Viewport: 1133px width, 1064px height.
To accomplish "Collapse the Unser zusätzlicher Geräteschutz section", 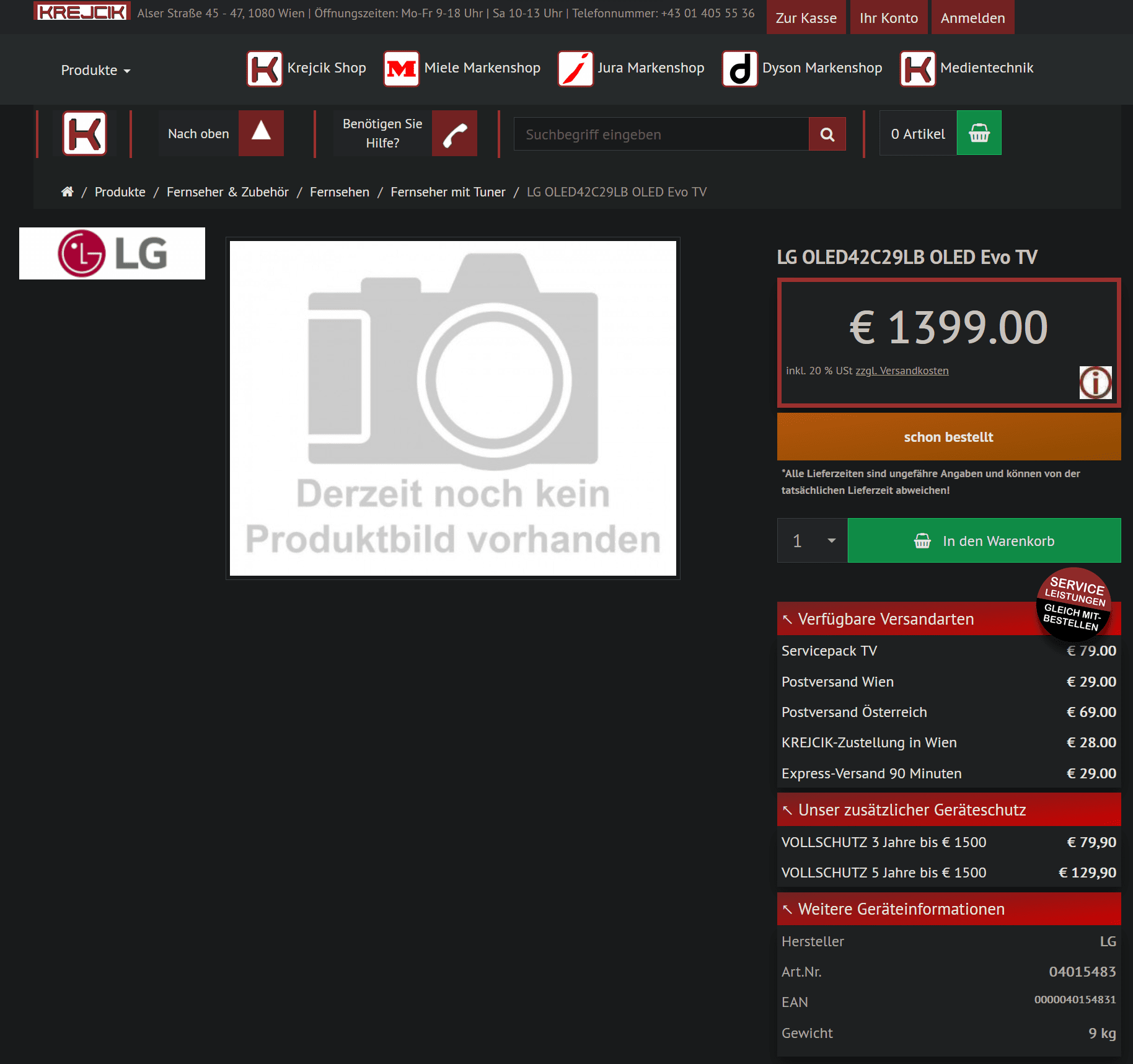I will pyautogui.click(x=949, y=810).
